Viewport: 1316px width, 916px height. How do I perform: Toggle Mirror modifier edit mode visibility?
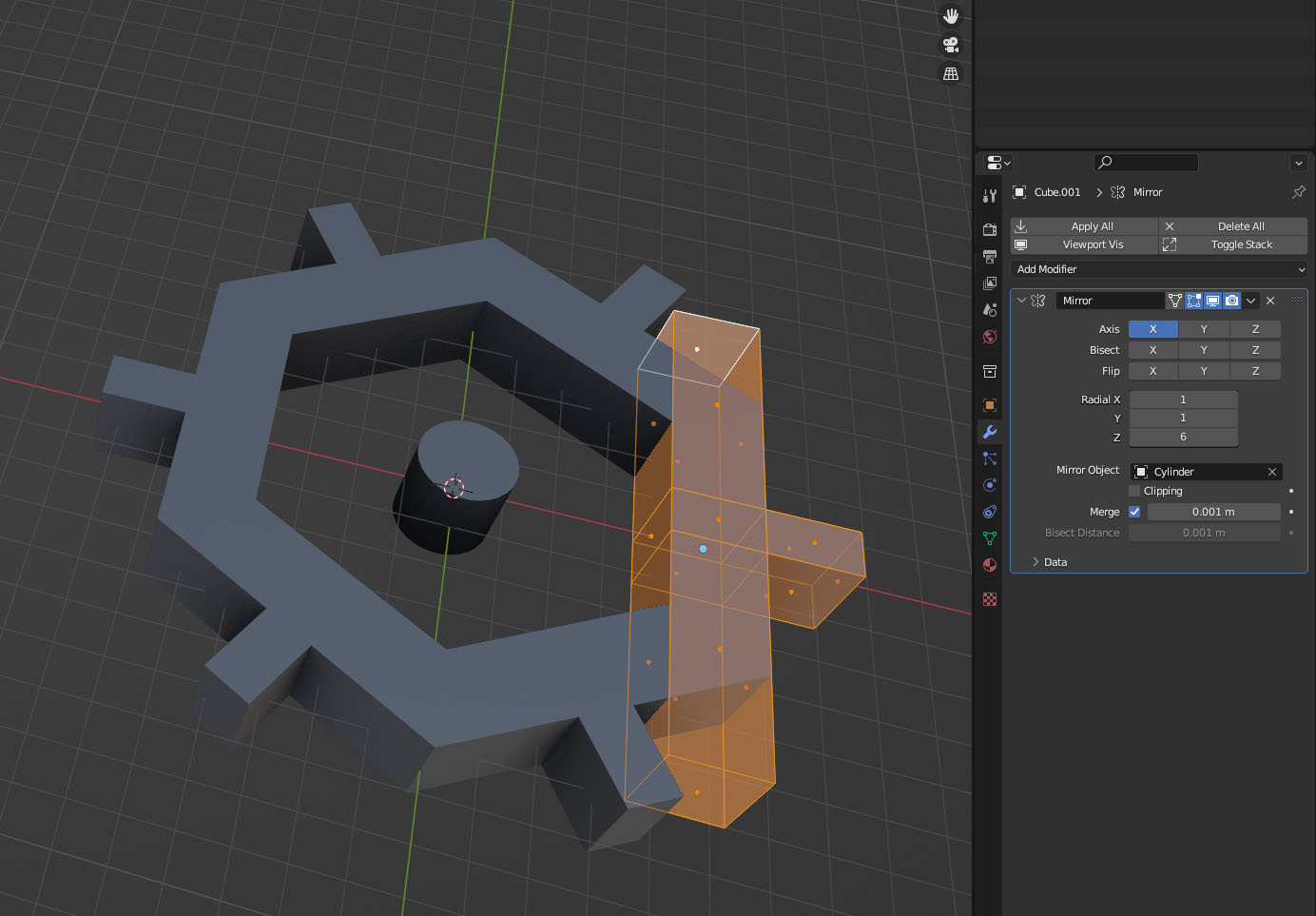pyautogui.click(x=1194, y=301)
